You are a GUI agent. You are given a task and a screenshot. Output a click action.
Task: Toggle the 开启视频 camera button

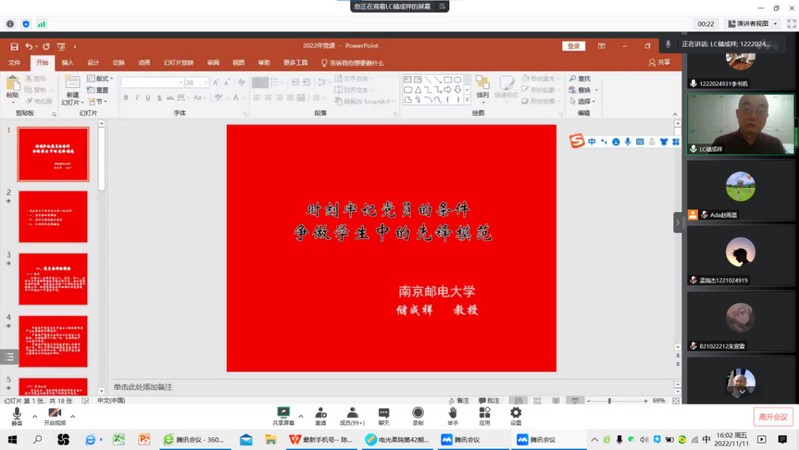54,415
